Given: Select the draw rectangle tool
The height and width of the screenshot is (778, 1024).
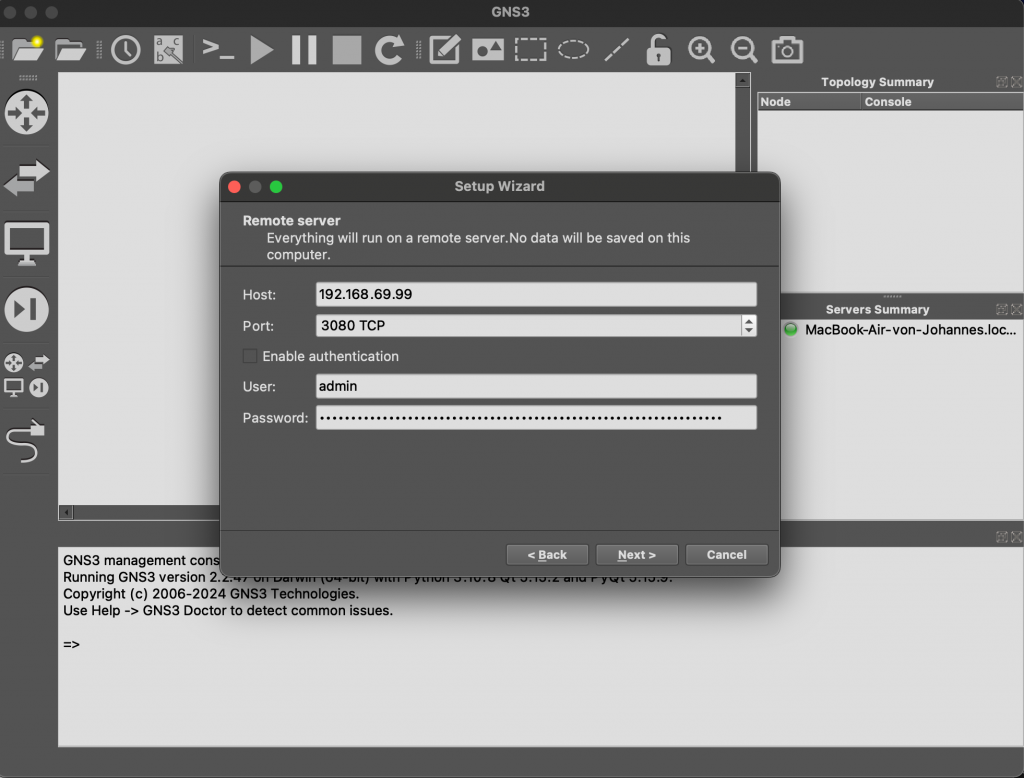Looking at the screenshot, I should (x=530, y=50).
